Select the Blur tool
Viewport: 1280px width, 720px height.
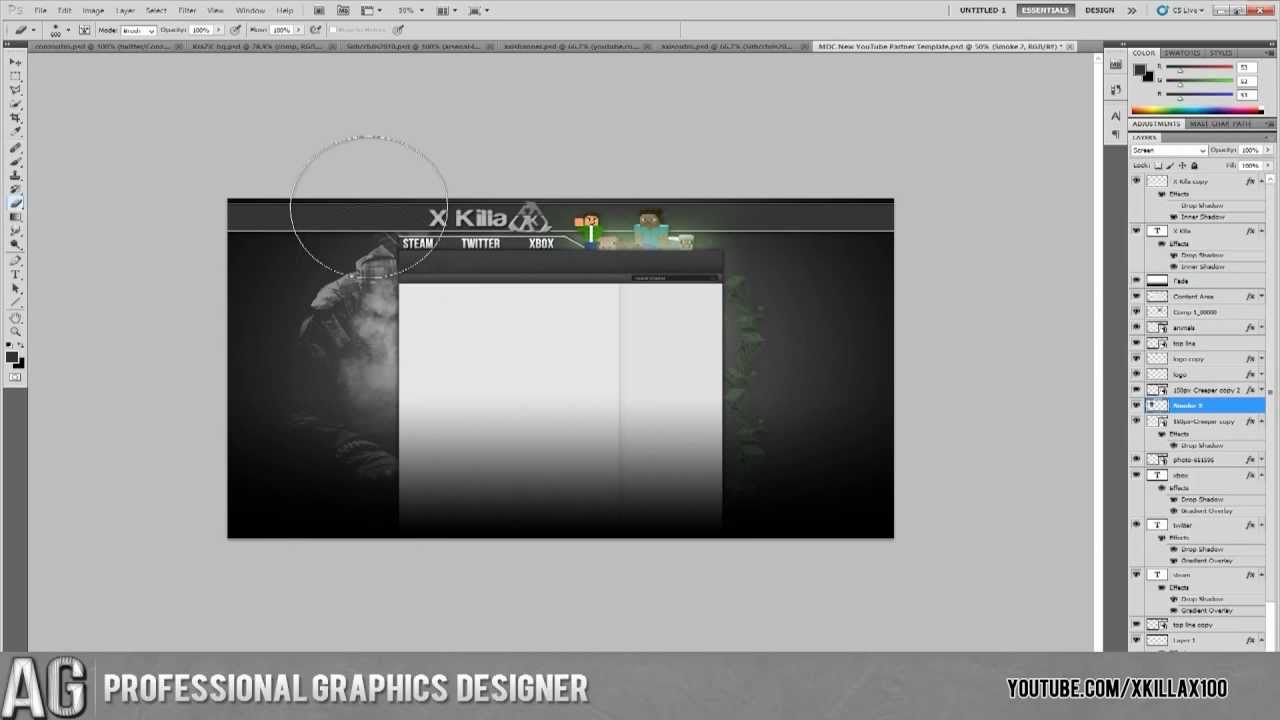pos(15,231)
